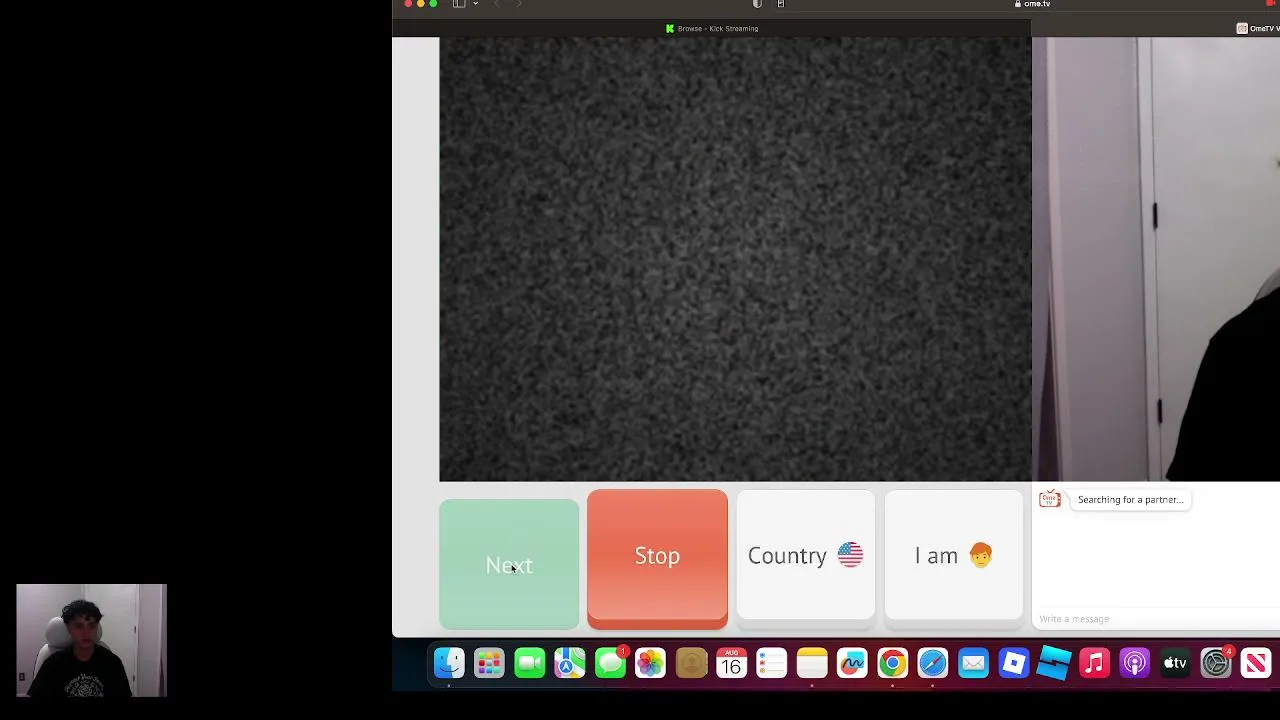Toggle the Safari sidebar button

point(458,4)
